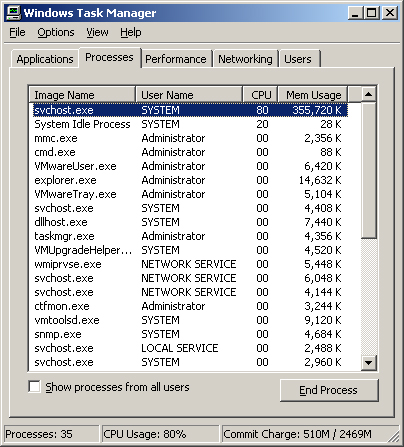The width and height of the screenshot is (404, 447).
Task: Sort by the Image Name column header
Action: tap(82, 95)
